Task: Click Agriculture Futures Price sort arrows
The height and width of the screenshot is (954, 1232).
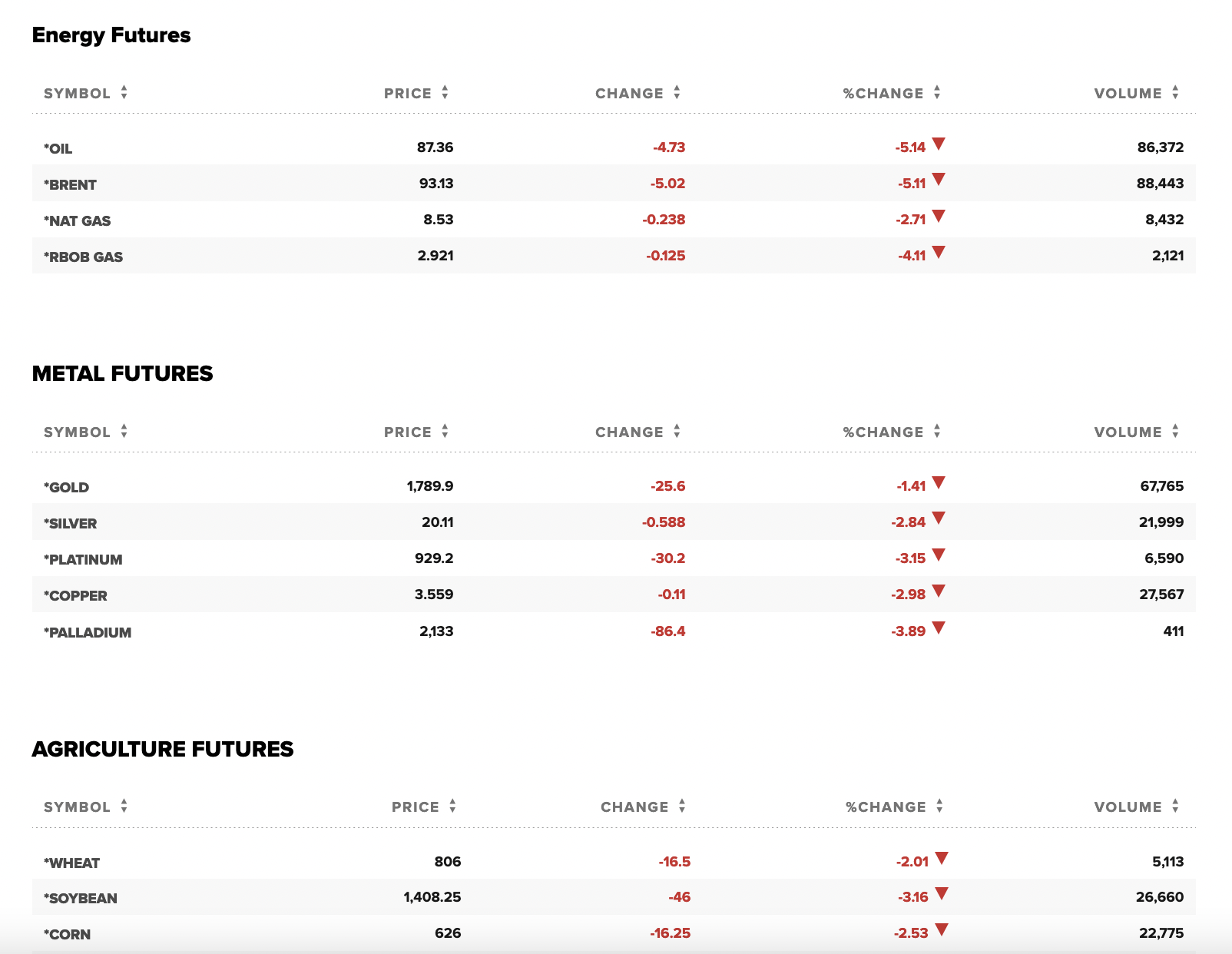Action: click(452, 807)
